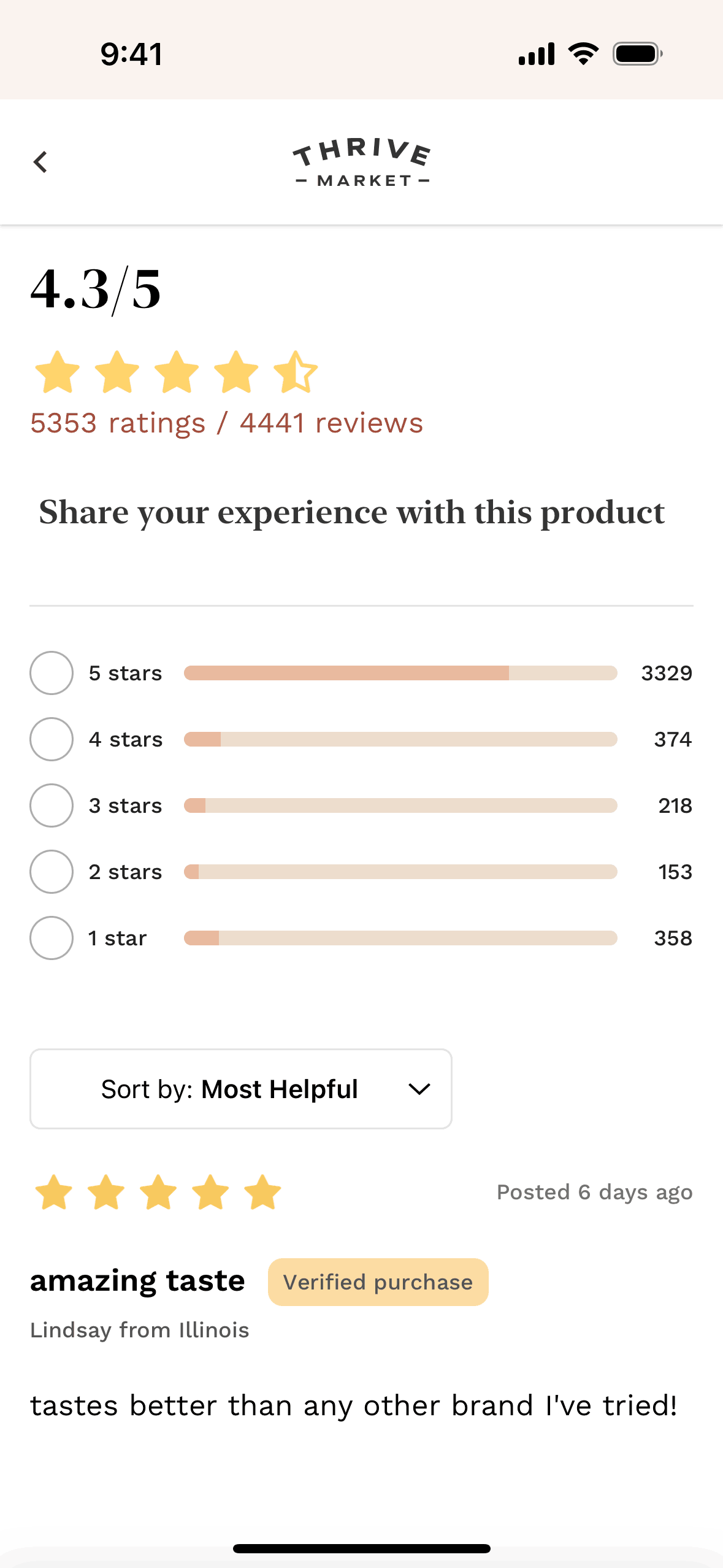
Task: Tap the first star in overall rating
Action: (58, 372)
